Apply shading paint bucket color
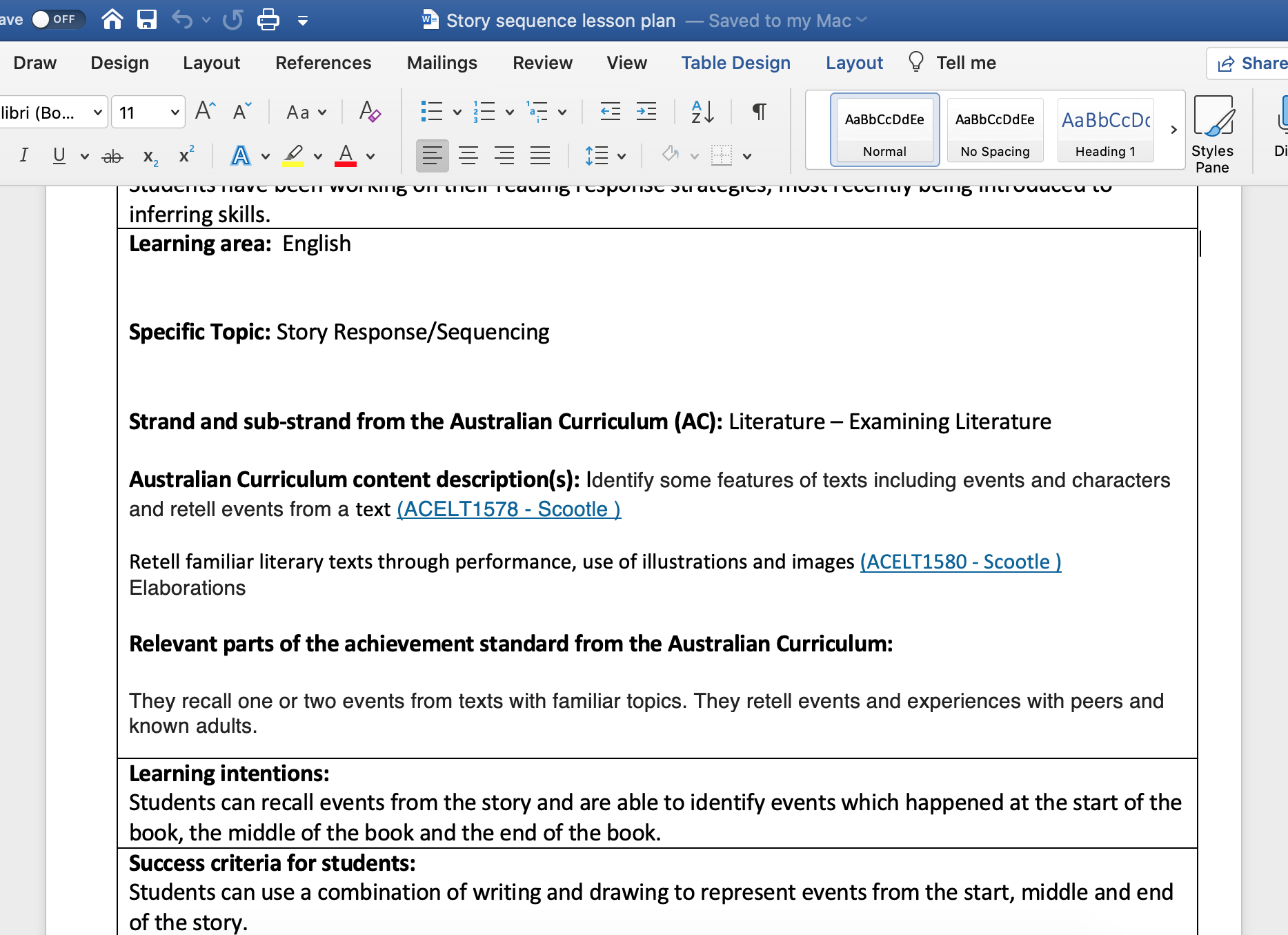 (x=670, y=155)
